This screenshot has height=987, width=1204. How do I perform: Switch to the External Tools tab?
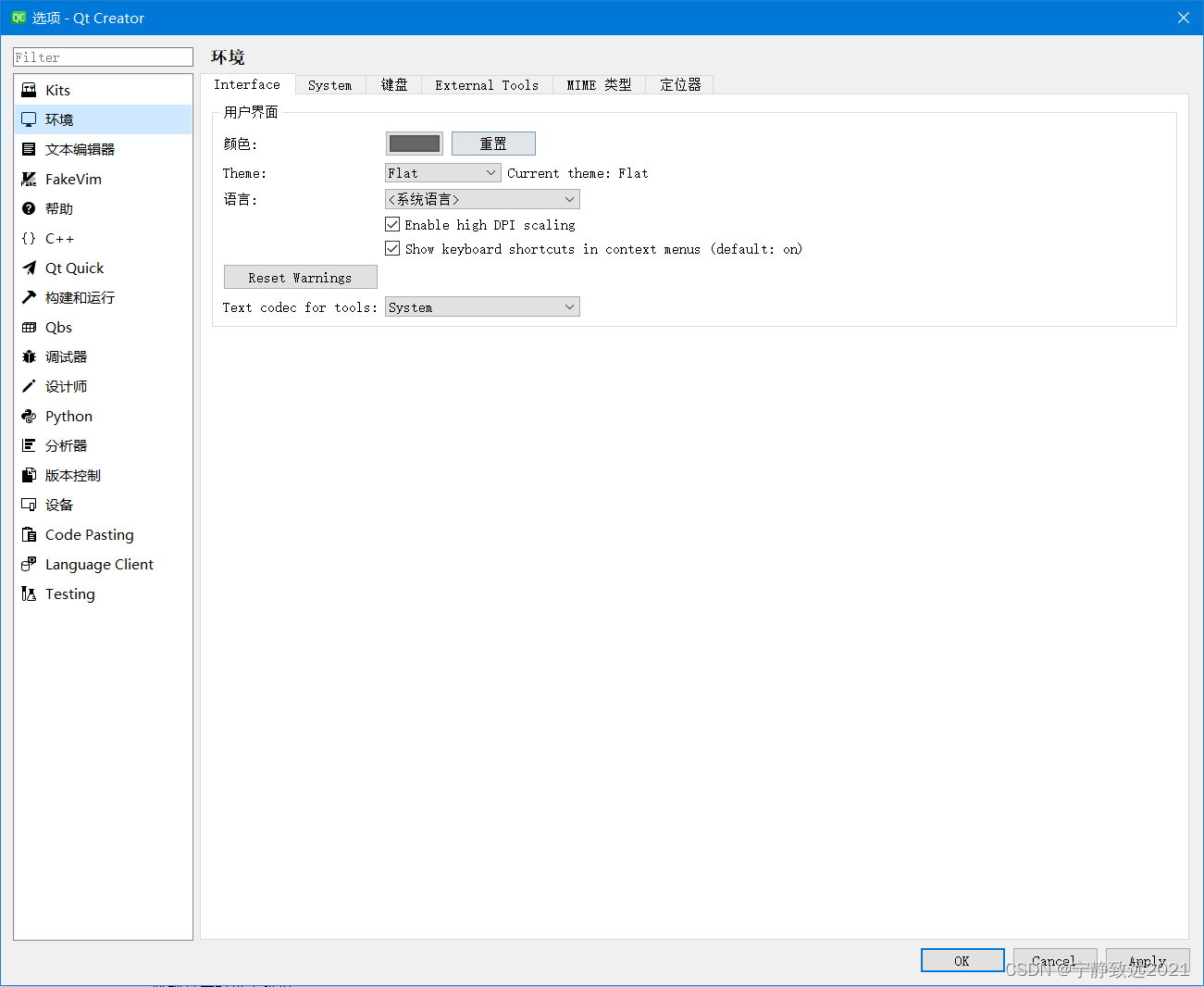click(x=487, y=84)
